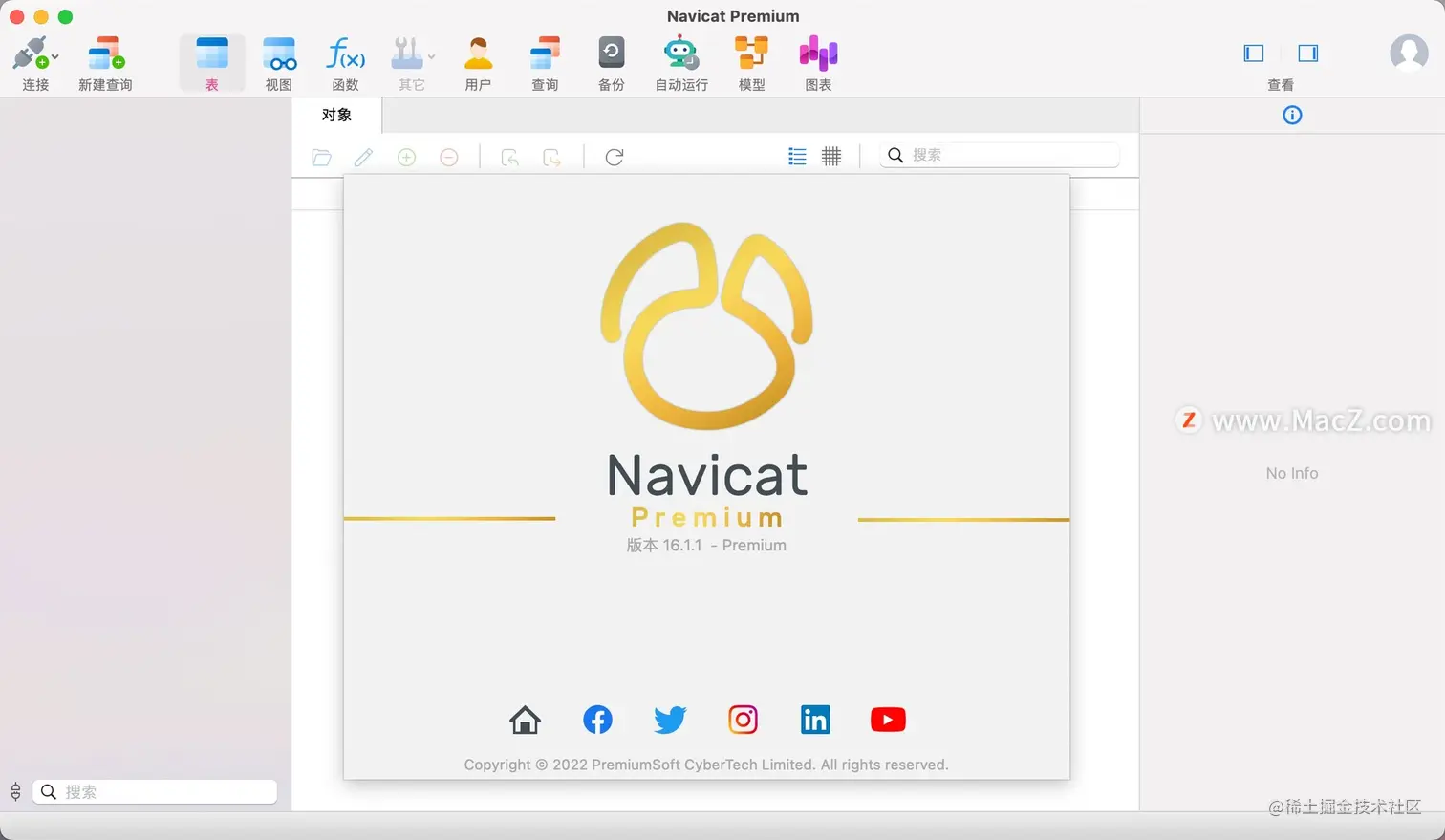Click the sidebar filter toggle icon beside search
Screen dimensions: 1445x840
pos(15,791)
